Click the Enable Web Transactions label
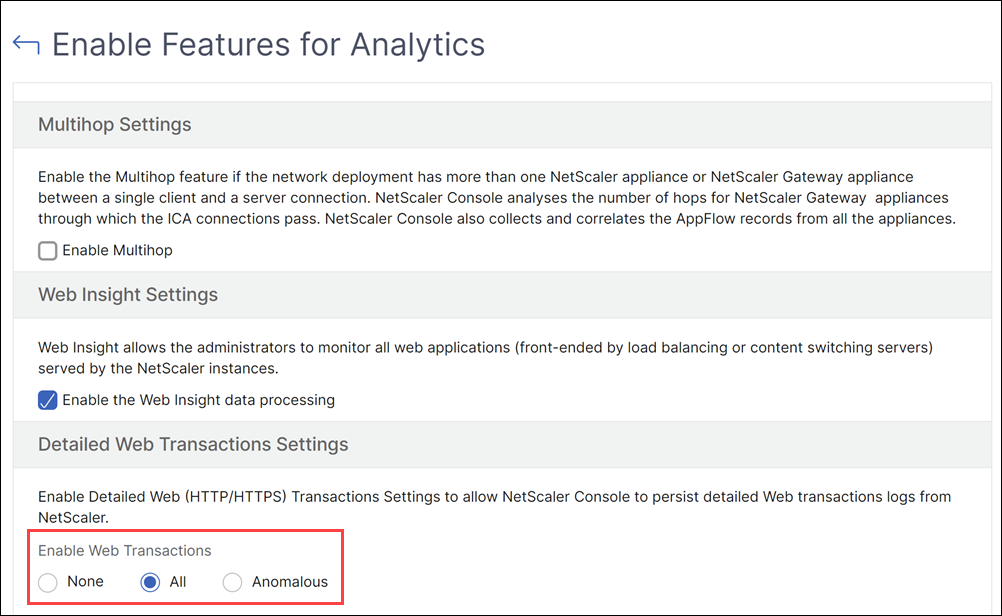1002x616 pixels. pos(125,551)
